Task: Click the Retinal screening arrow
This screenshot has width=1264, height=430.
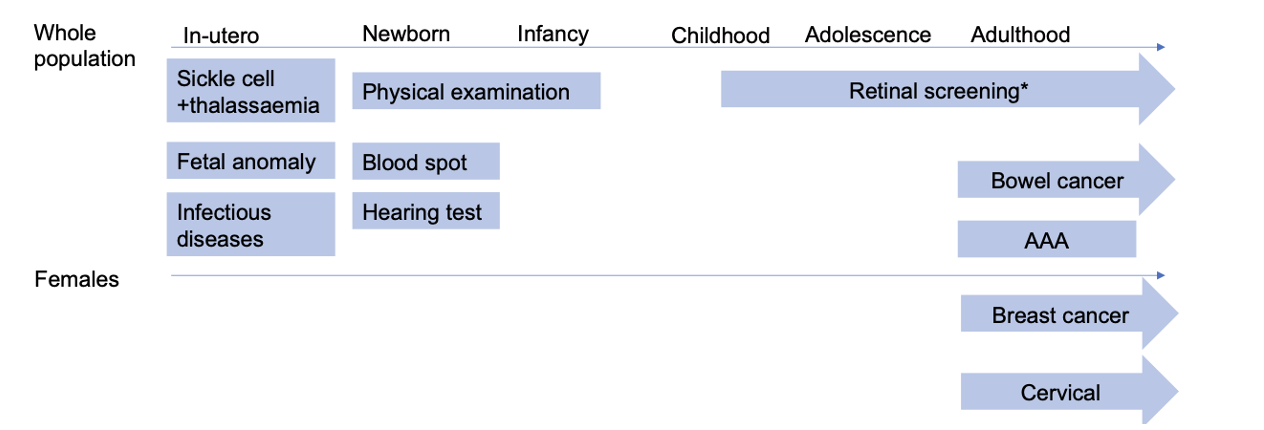Action: coord(938,91)
